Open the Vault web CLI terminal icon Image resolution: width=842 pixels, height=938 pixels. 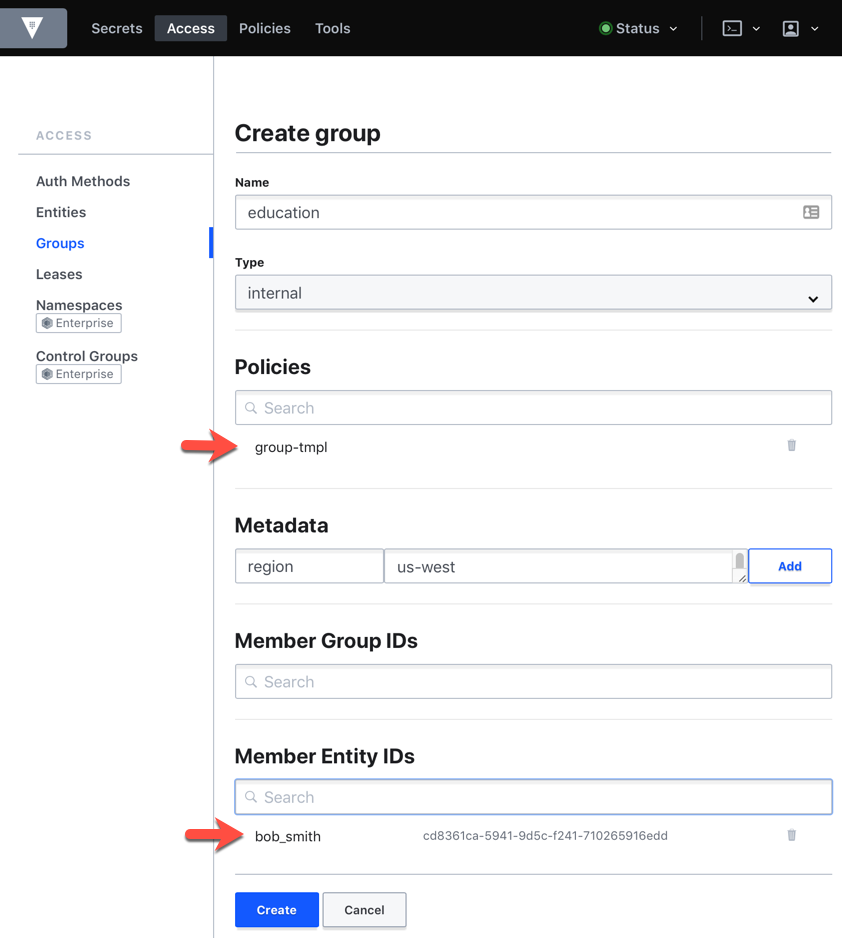(x=733, y=28)
